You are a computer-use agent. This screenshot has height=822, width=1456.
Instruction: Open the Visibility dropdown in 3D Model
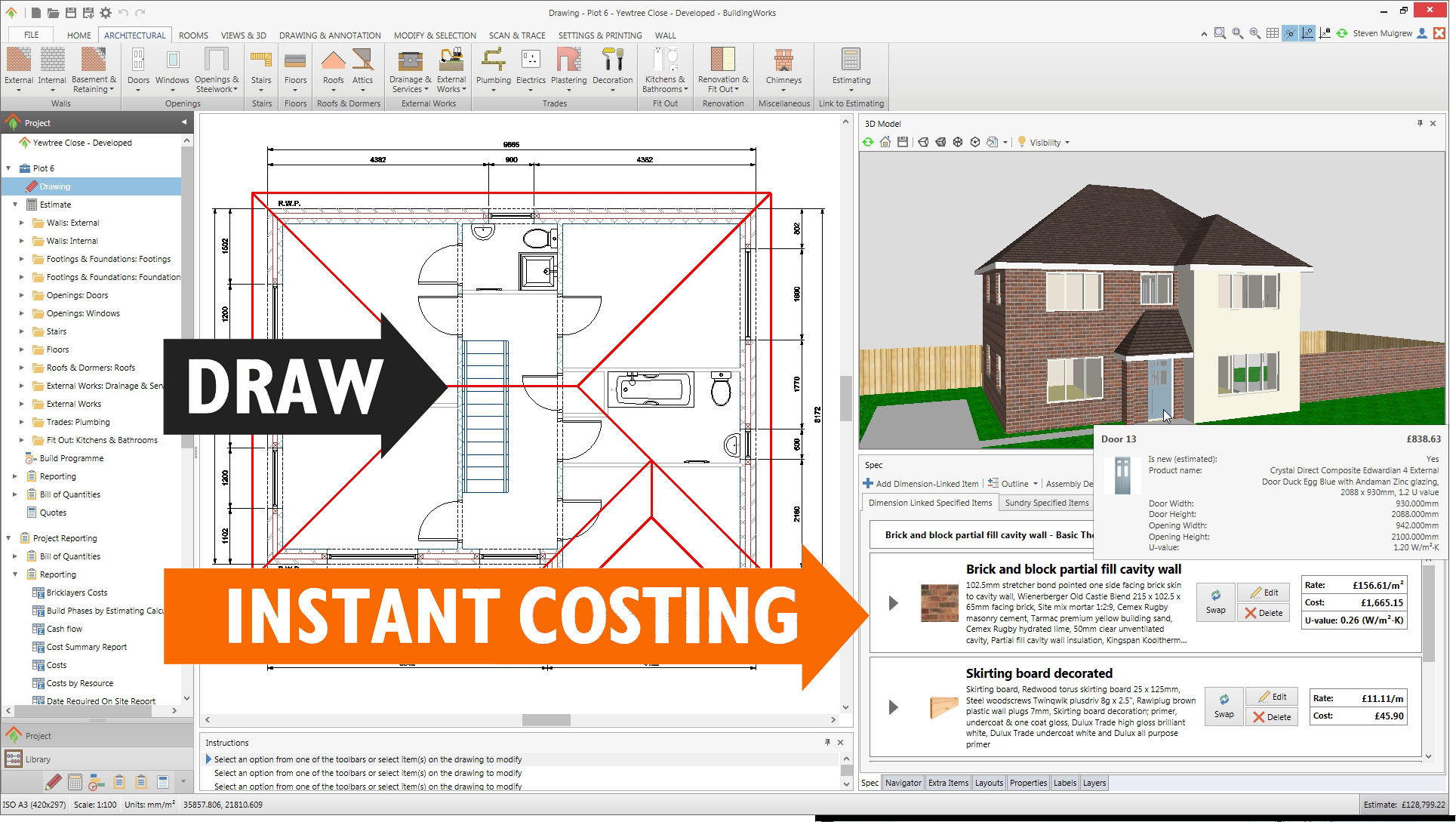pos(1044,142)
